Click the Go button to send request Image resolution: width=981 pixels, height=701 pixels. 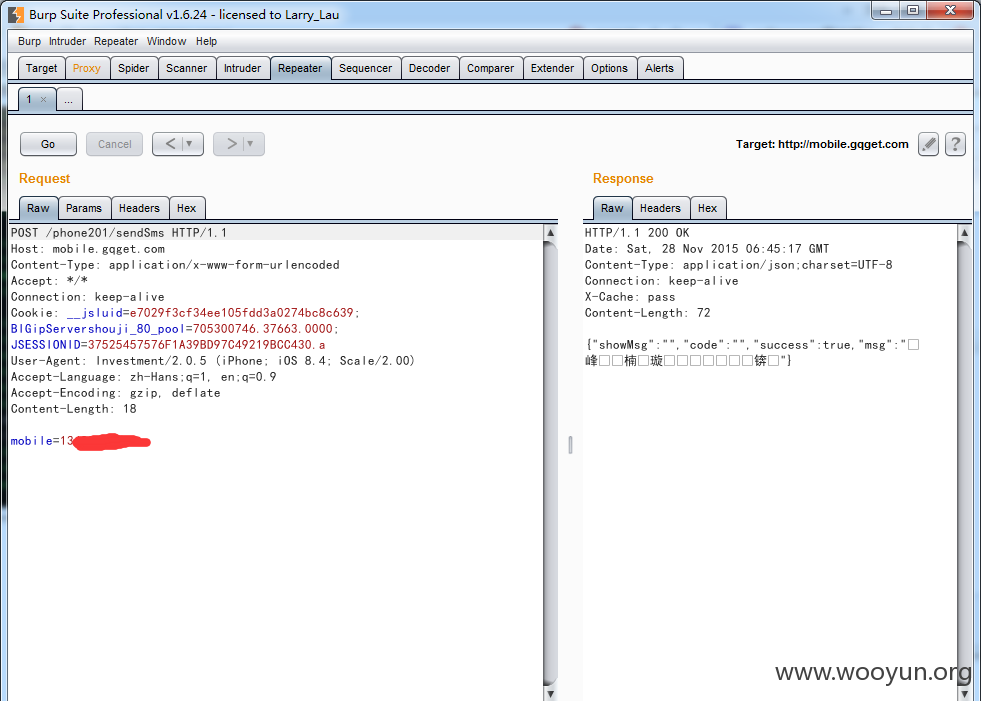(48, 144)
